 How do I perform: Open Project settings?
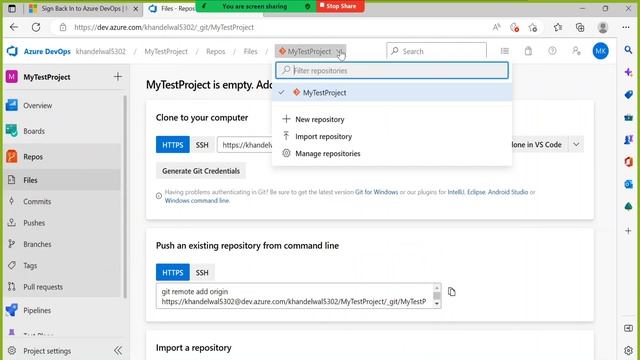coord(47,351)
